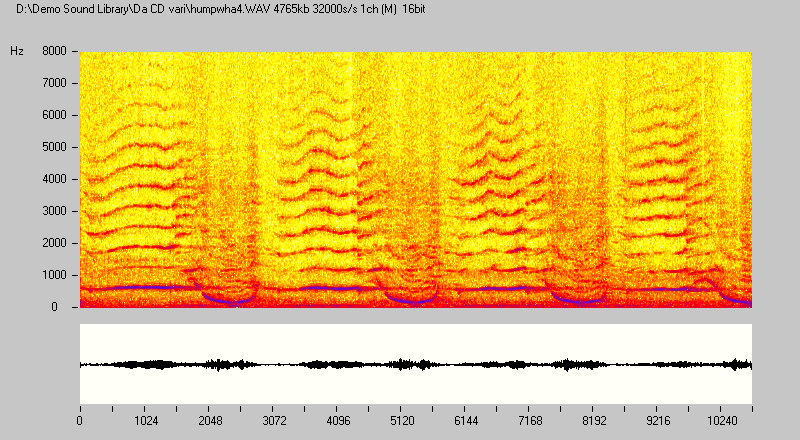Click the 1000 frequency axis label
This screenshot has width=800, height=440.
coord(55,275)
